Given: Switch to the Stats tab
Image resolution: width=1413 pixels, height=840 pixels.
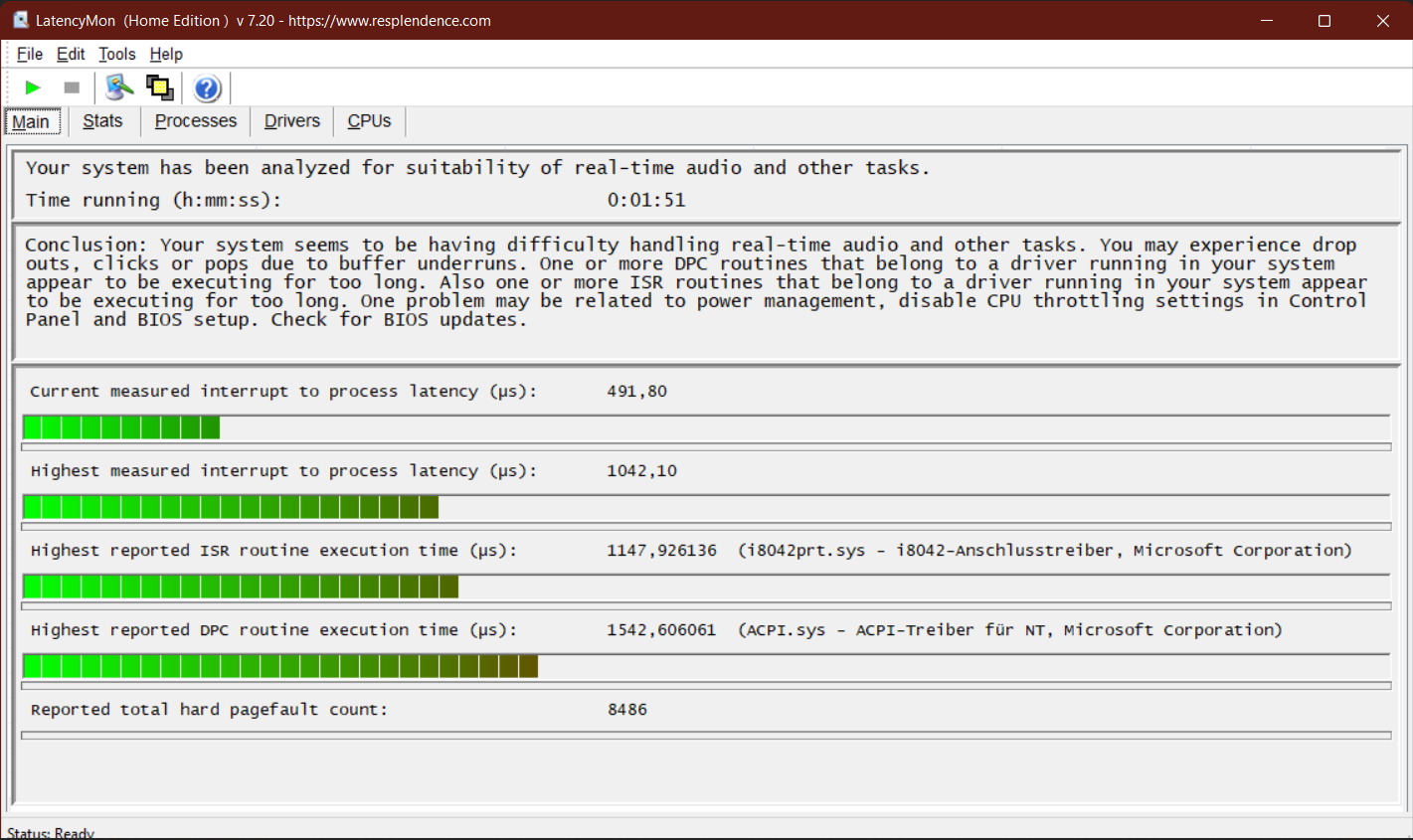Looking at the screenshot, I should click(102, 121).
